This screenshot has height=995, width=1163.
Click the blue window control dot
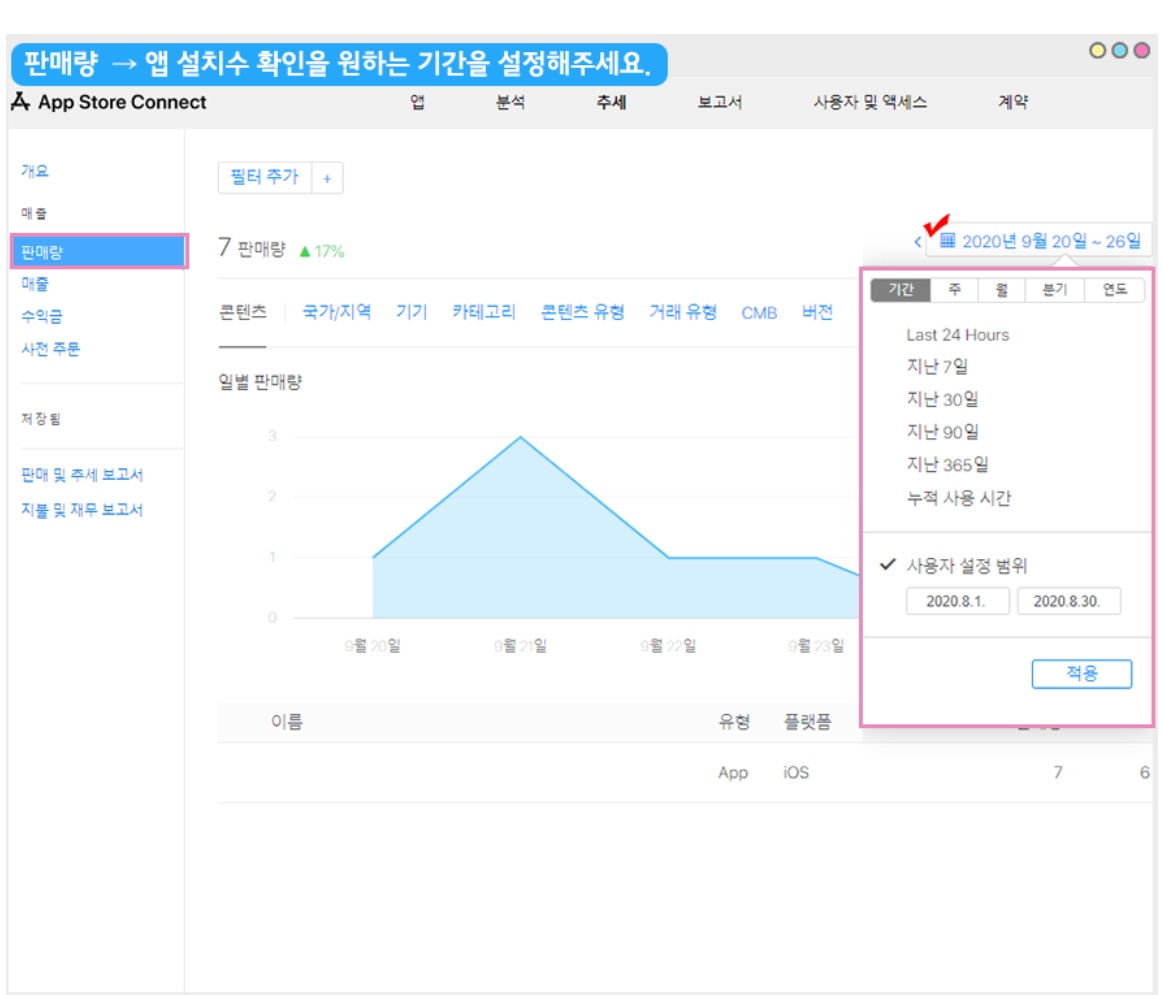(x=1120, y=50)
